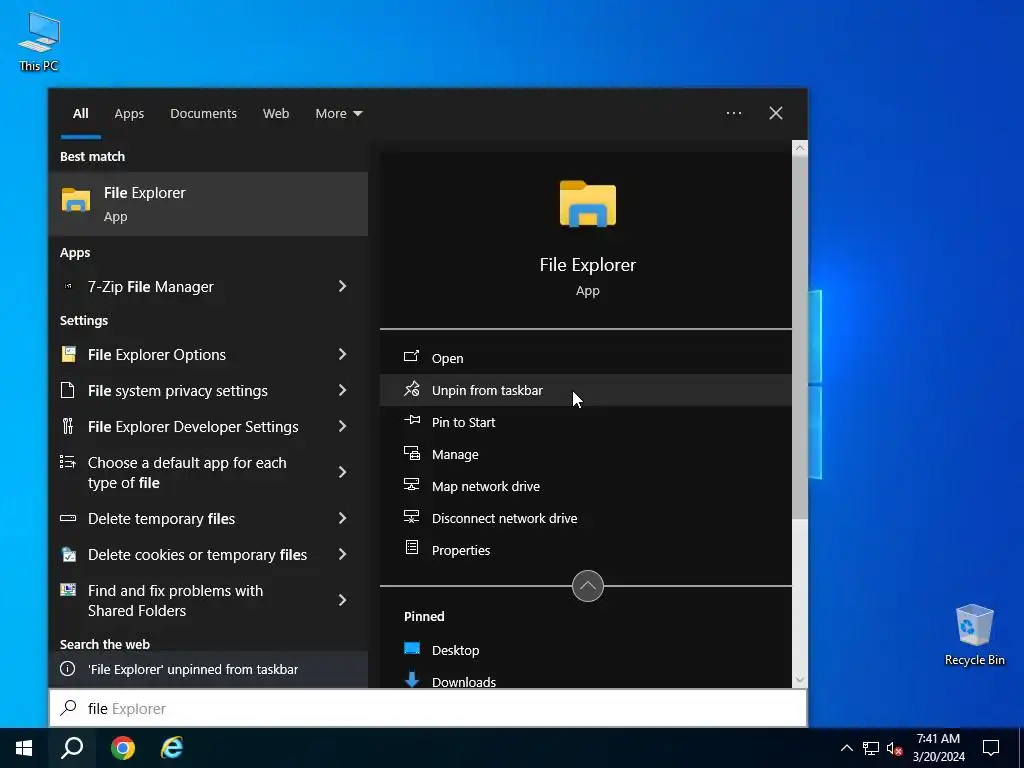Expand File system privacy settings chevron

coord(342,391)
